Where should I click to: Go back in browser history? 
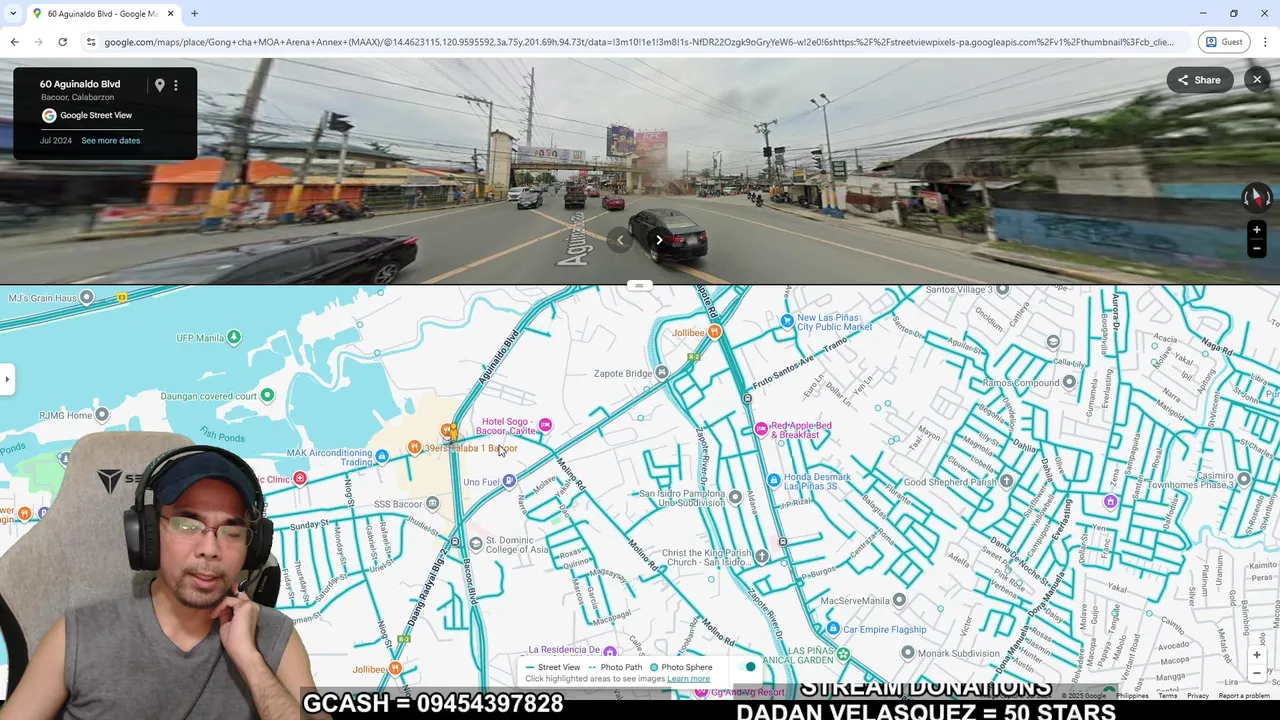14,42
